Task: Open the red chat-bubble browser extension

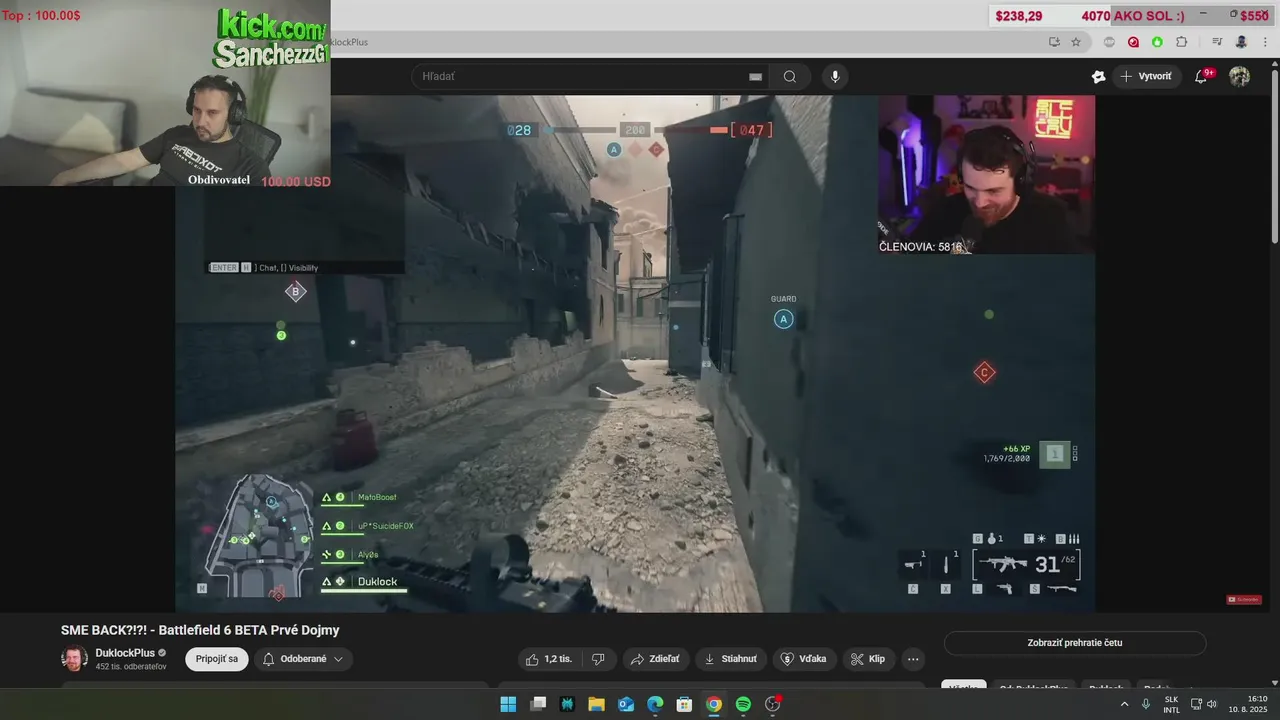Action: [x=1133, y=42]
